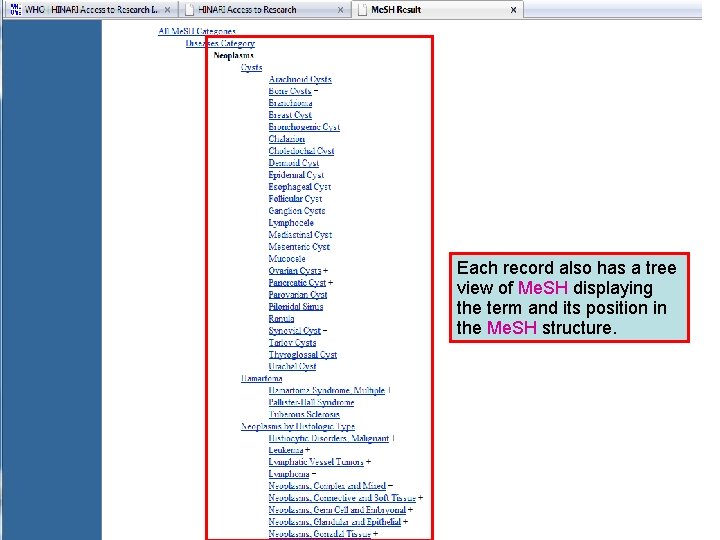Image resolution: width=720 pixels, height=540 pixels.
Task: Open the Lymphoma link
Action: tap(289, 474)
